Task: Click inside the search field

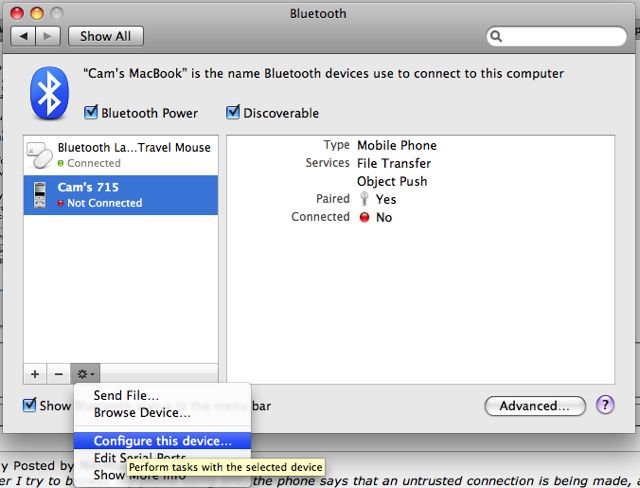Action: coord(556,36)
